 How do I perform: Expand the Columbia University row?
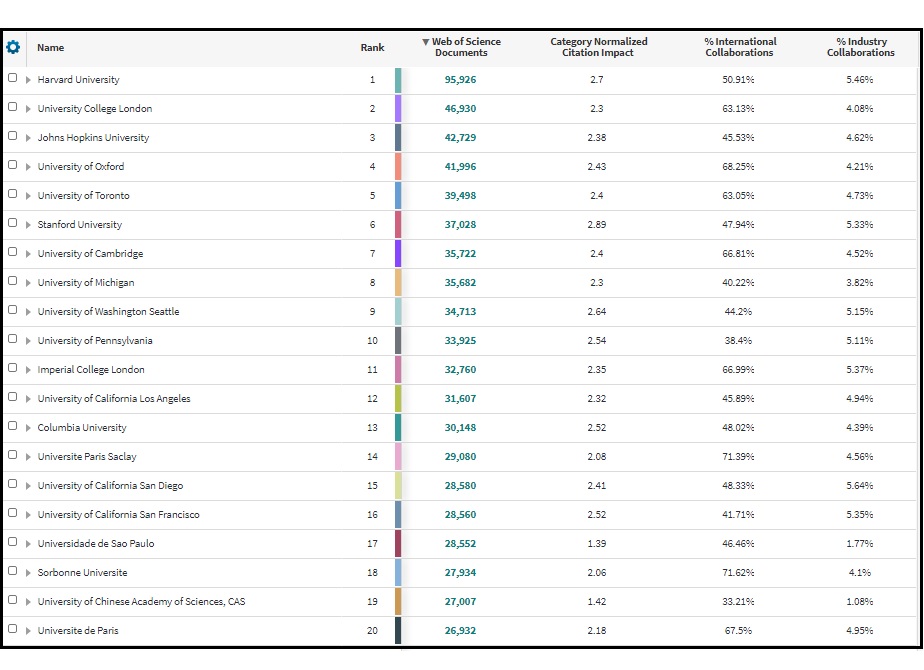pyautogui.click(x=28, y=428)
